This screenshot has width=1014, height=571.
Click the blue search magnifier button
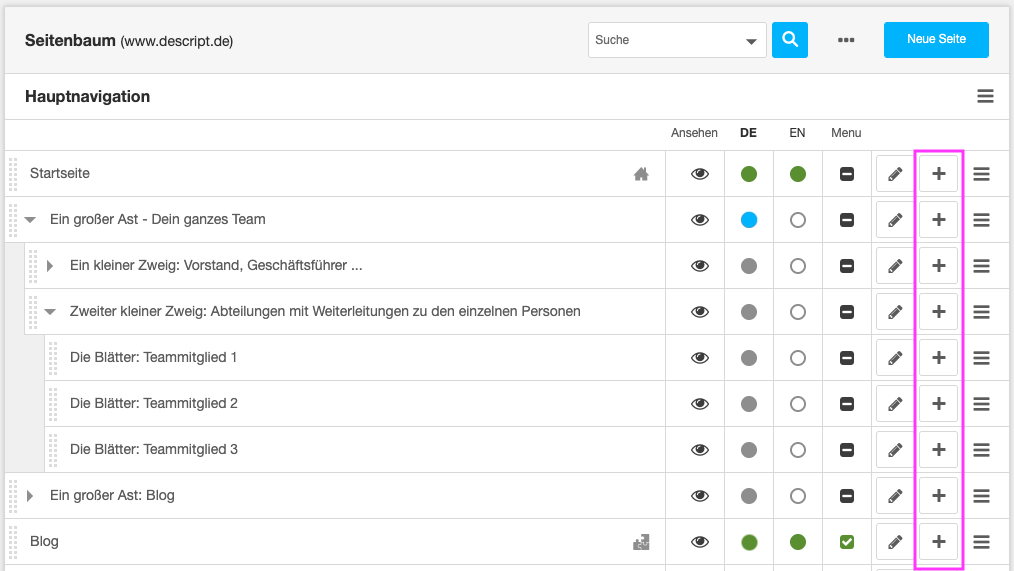(790, 39)
